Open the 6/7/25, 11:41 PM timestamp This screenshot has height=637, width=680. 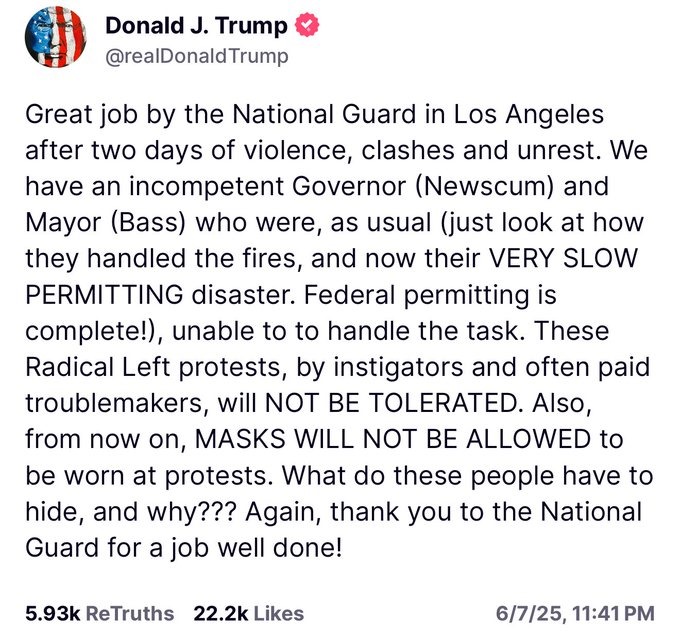point(575,614)
